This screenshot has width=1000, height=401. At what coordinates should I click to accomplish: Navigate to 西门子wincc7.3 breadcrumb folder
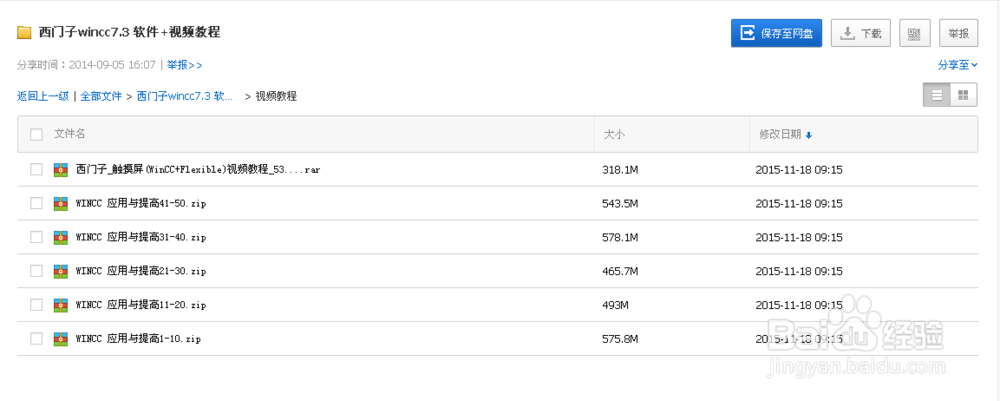[185, 96]
